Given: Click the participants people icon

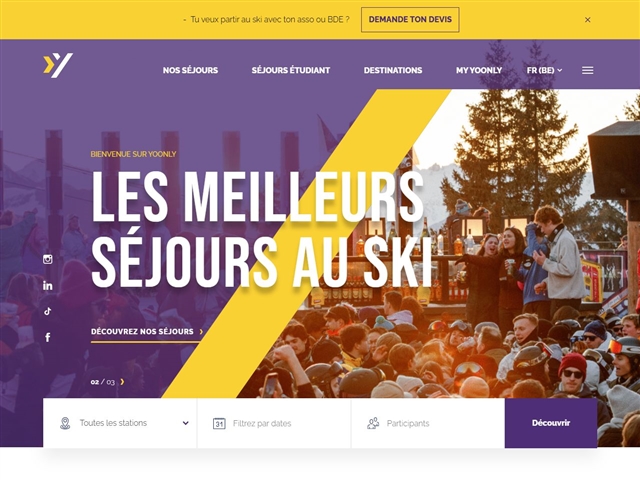Looking at the screenshot, I should click(x=373, y=423).
